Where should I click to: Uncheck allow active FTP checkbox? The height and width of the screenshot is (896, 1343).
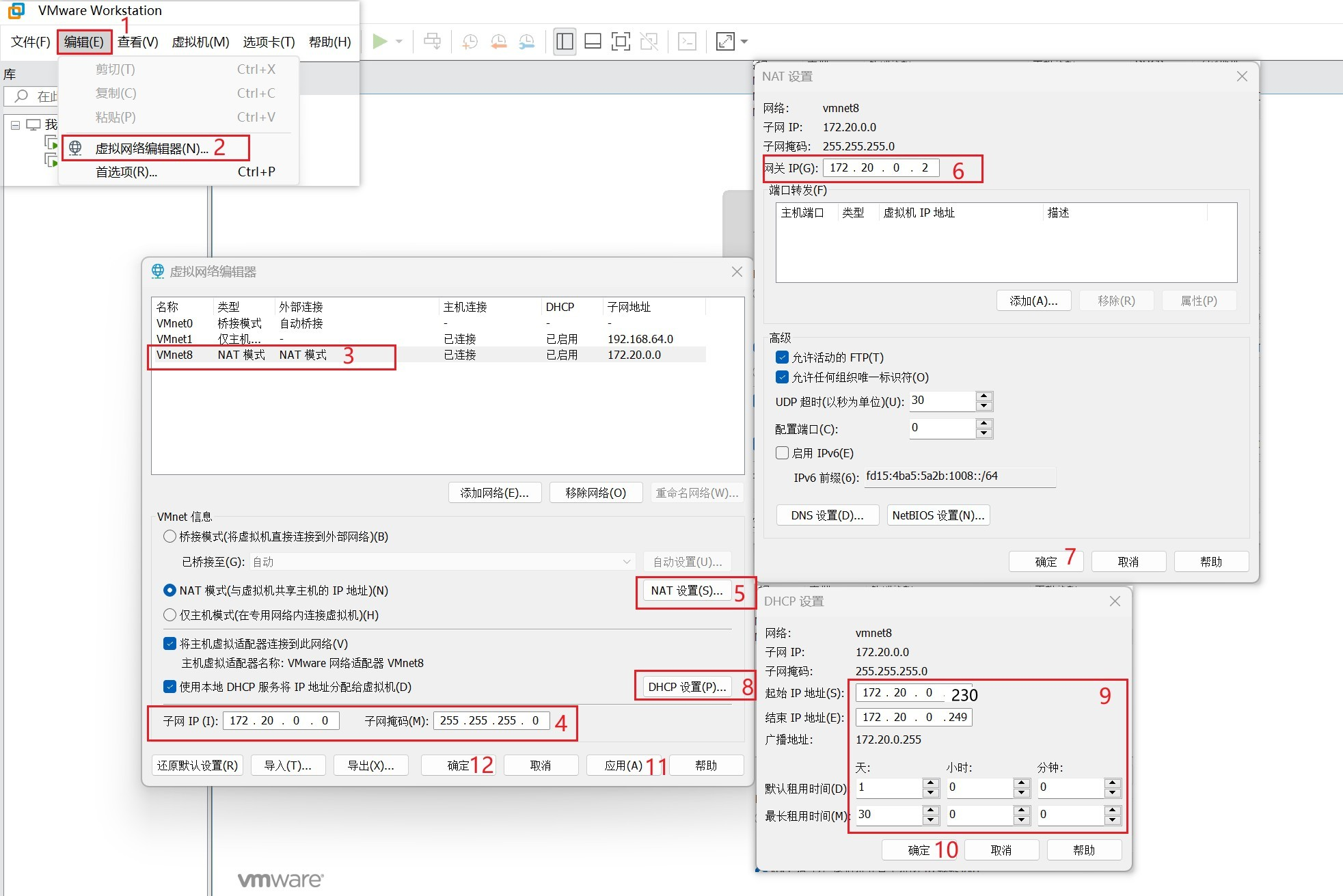(783, 357)
